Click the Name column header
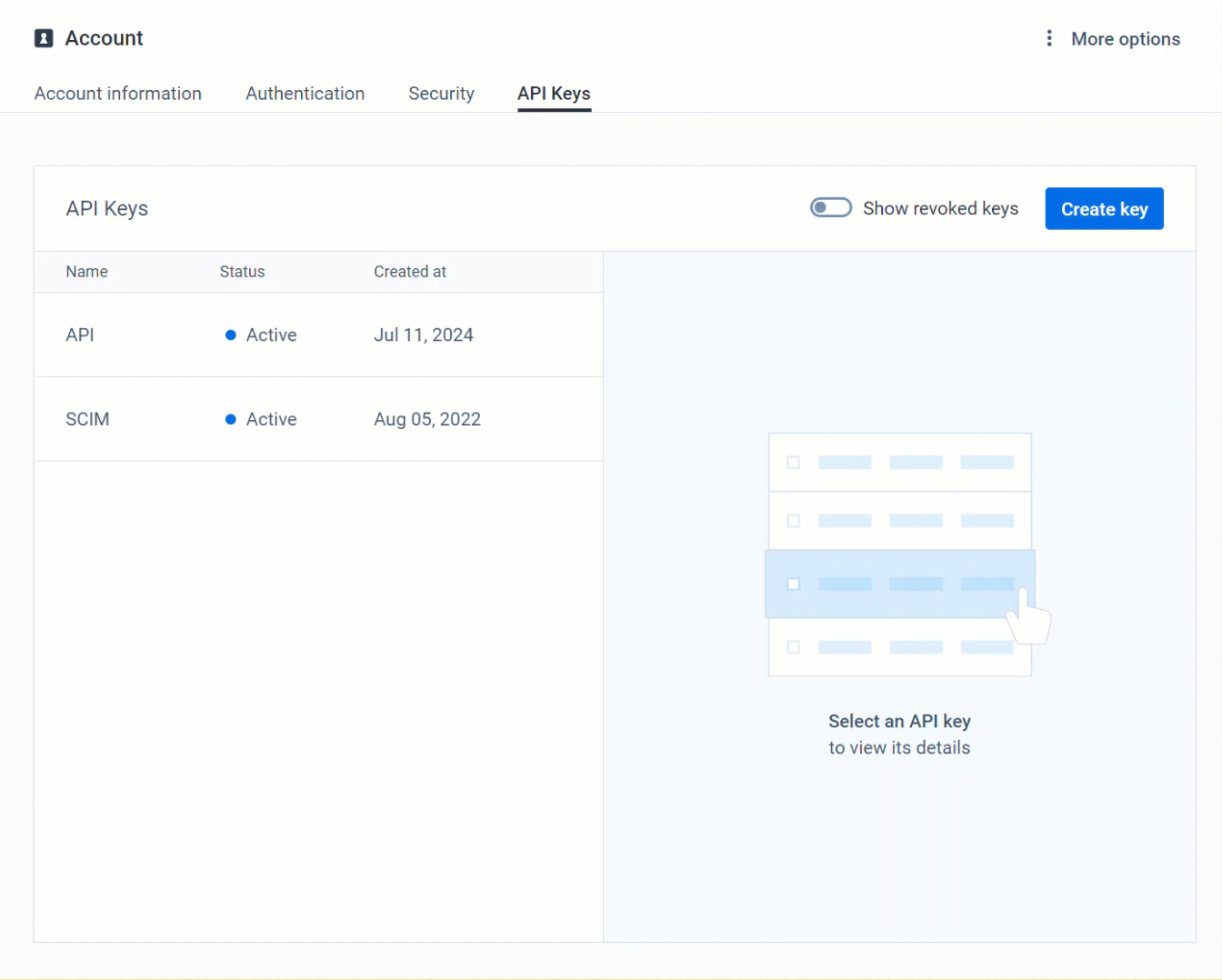Screen dimensions: 1222x980 click(x=86, y=271)
